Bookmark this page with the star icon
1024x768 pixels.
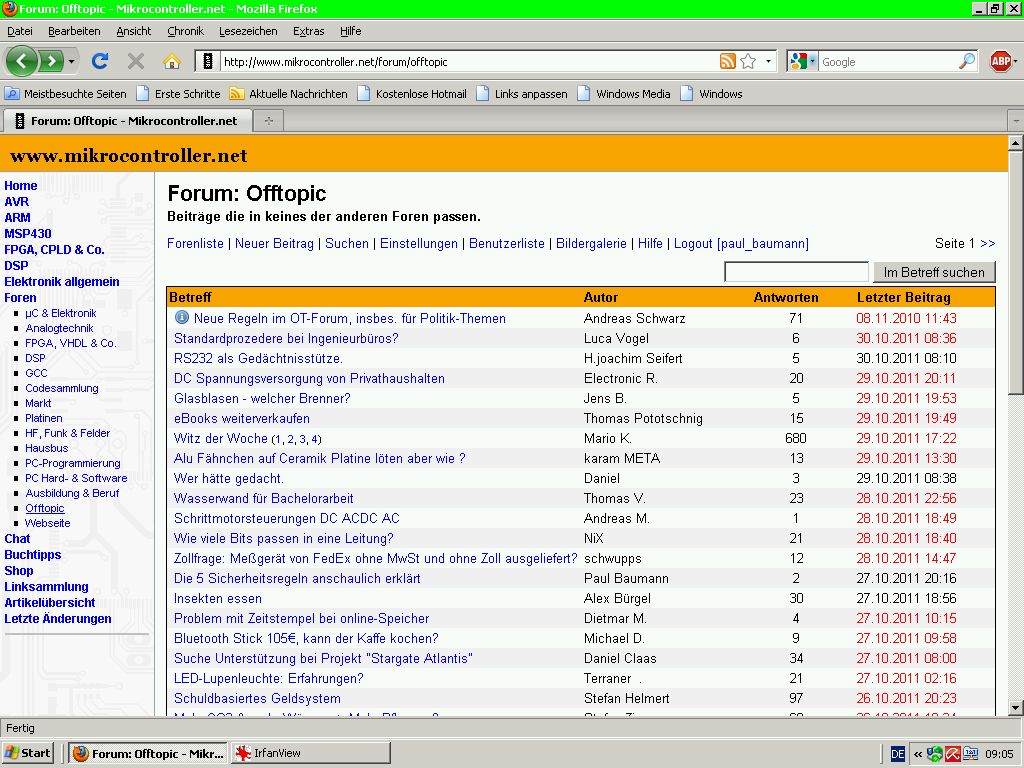point(748,62)
